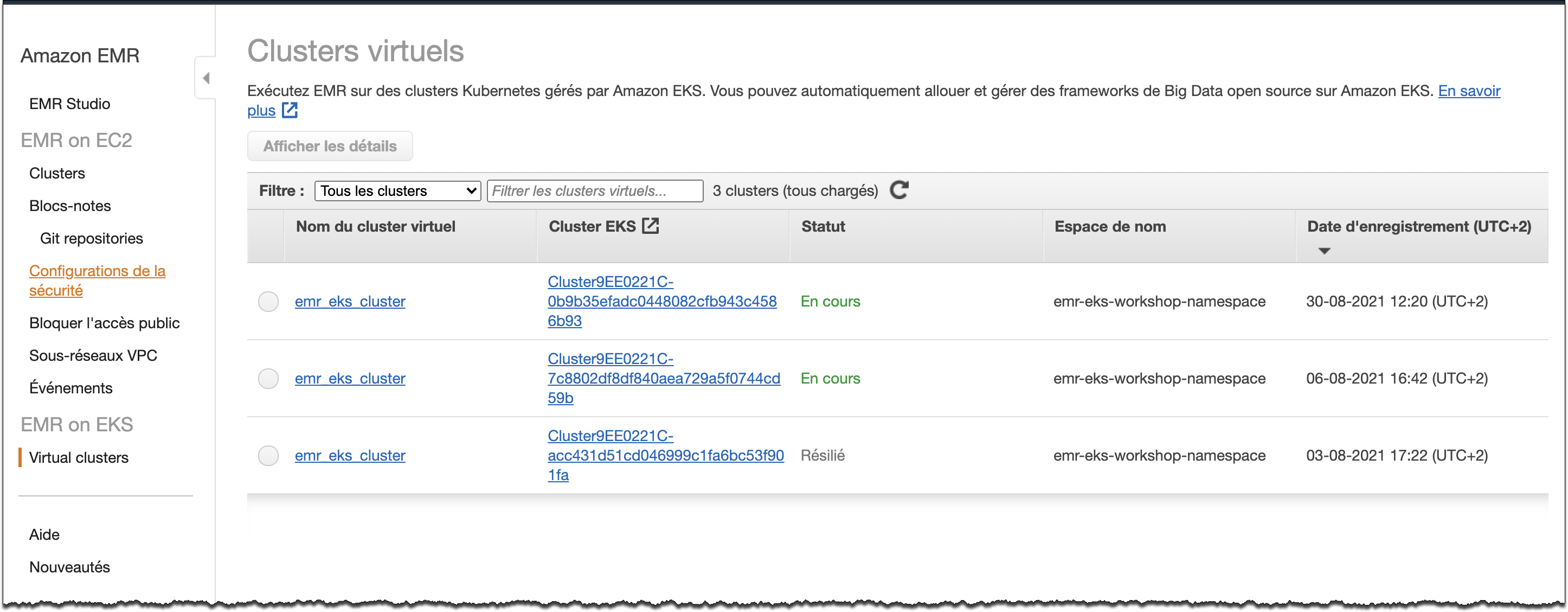Collapse the Amazon EMR sidebar arrow
The image size is (1568, 612).
coord(205,78)
